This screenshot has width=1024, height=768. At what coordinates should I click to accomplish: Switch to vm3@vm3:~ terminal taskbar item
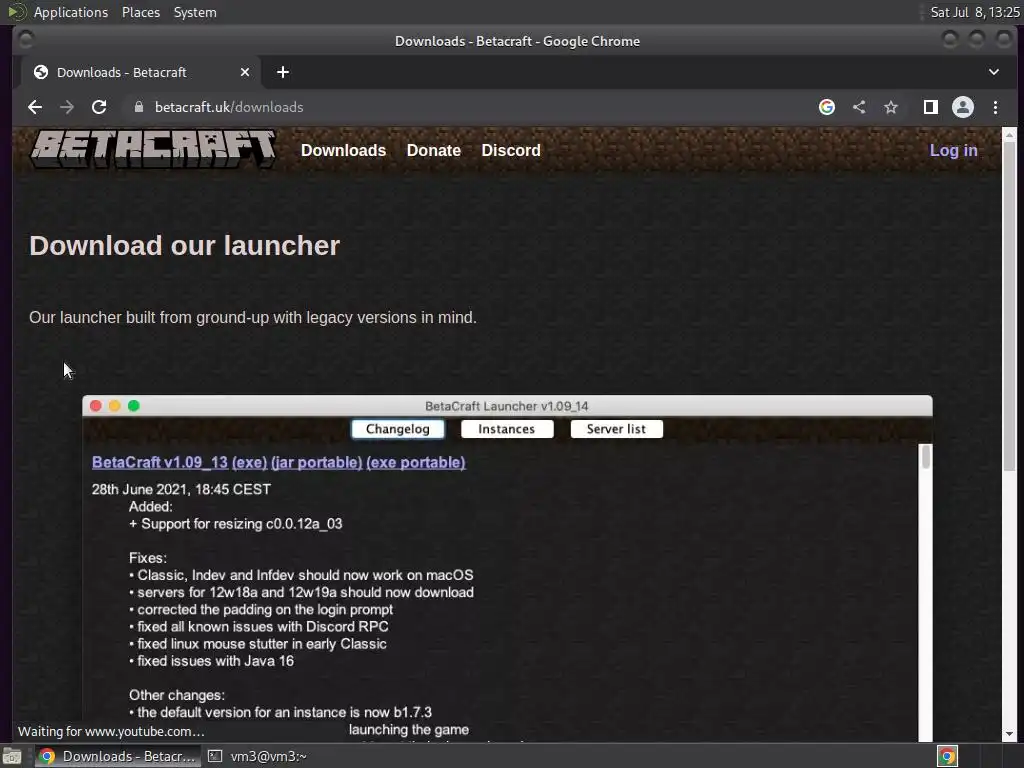(257, 756)
